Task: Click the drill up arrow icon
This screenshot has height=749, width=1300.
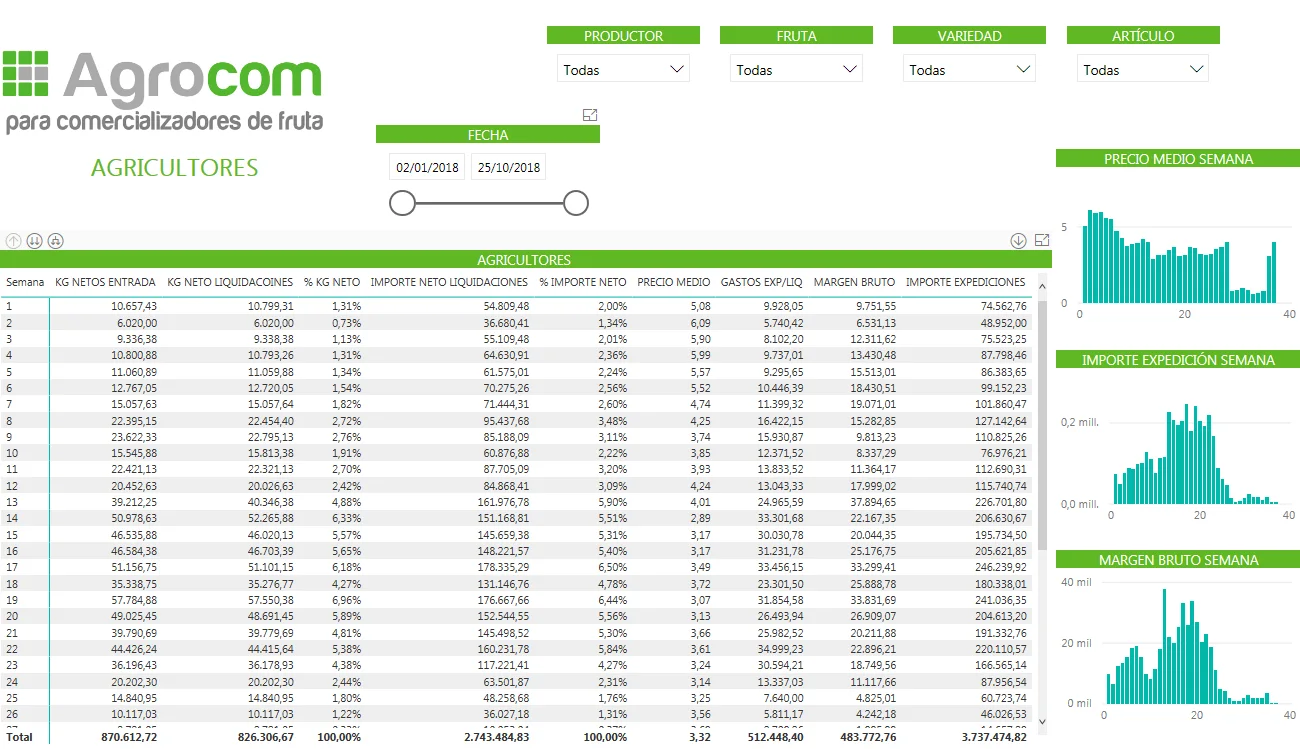Action: 13,240
